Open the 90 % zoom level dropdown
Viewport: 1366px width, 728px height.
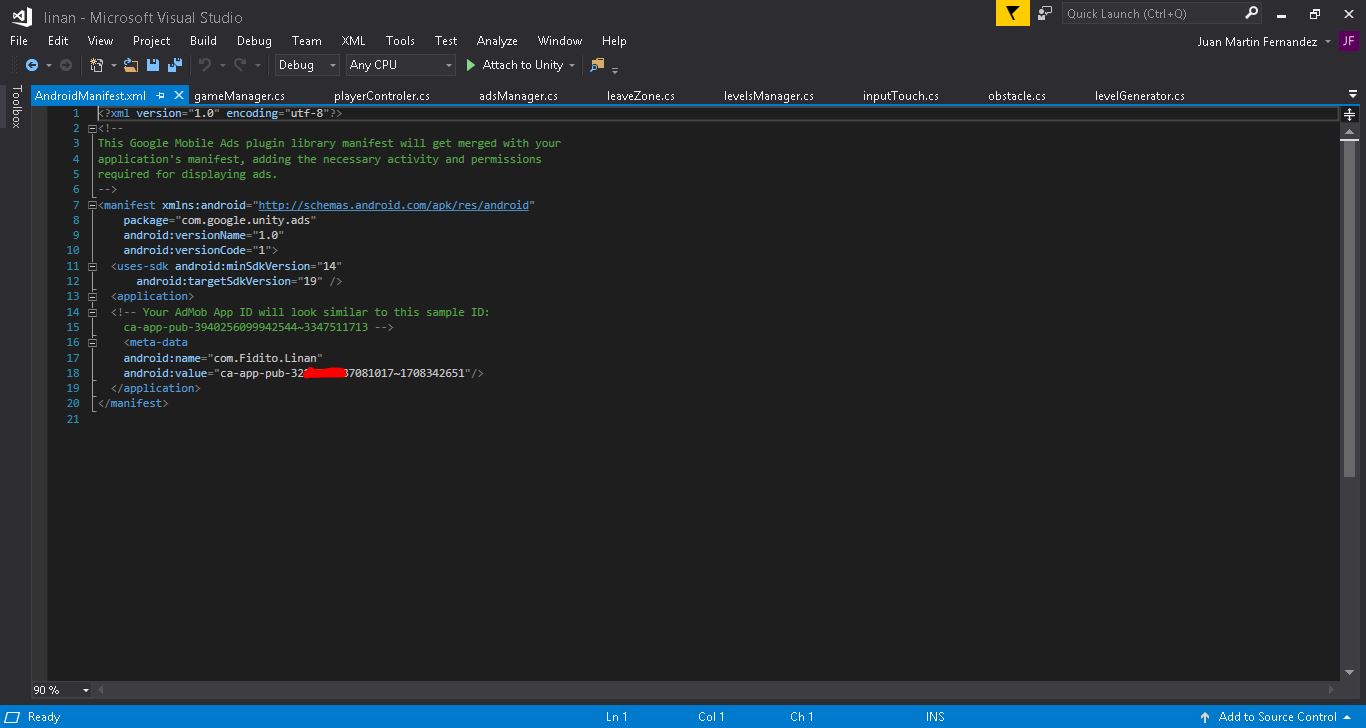click(61, 690)
